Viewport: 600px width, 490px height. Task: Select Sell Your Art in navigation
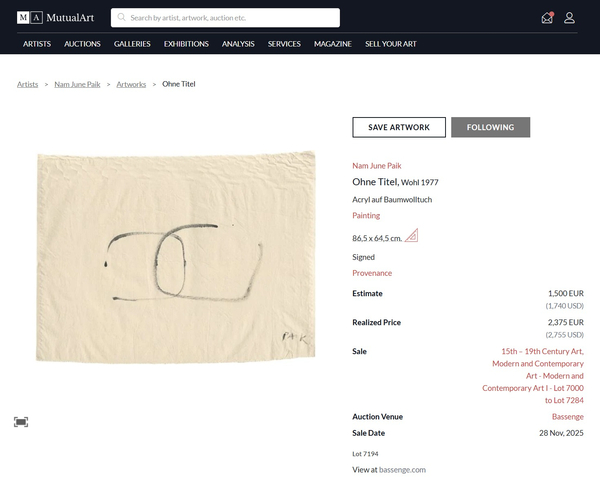(390, 44)
